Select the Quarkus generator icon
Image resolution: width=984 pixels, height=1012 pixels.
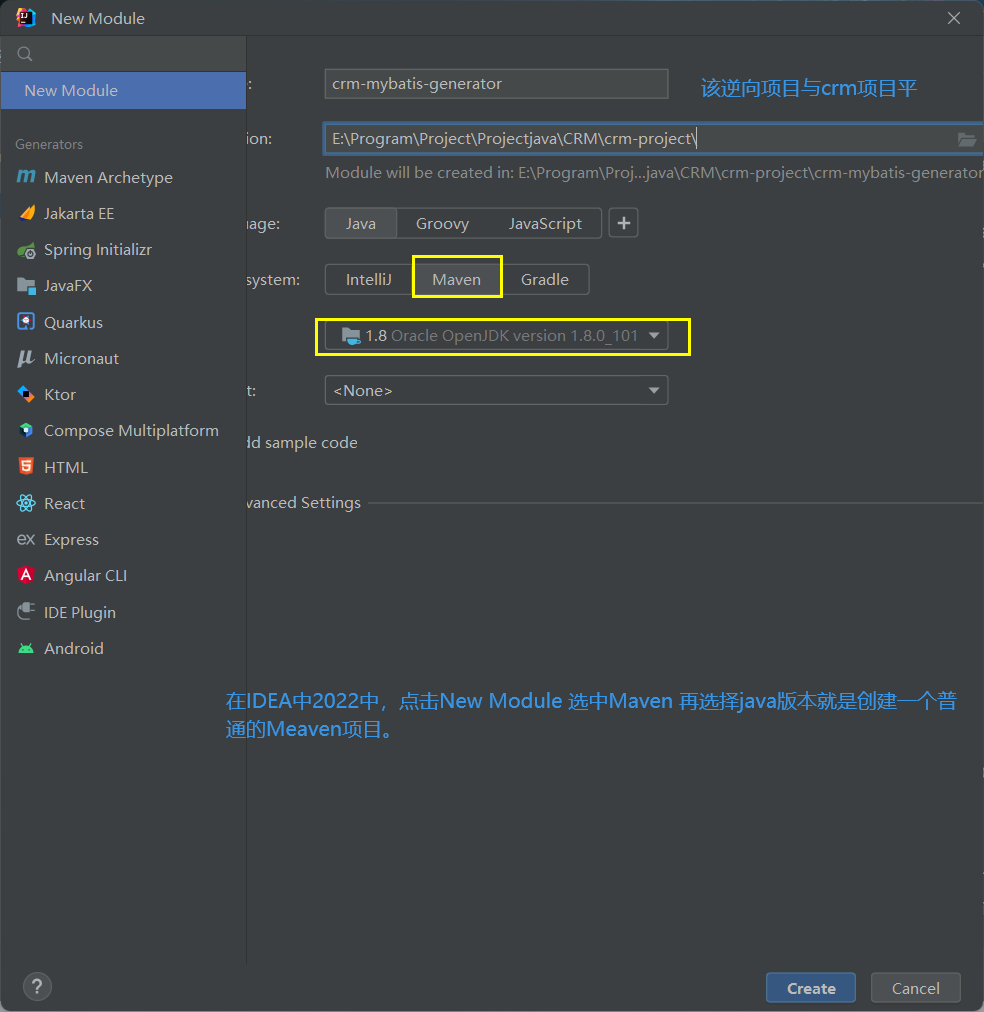[x=26, y=321]
